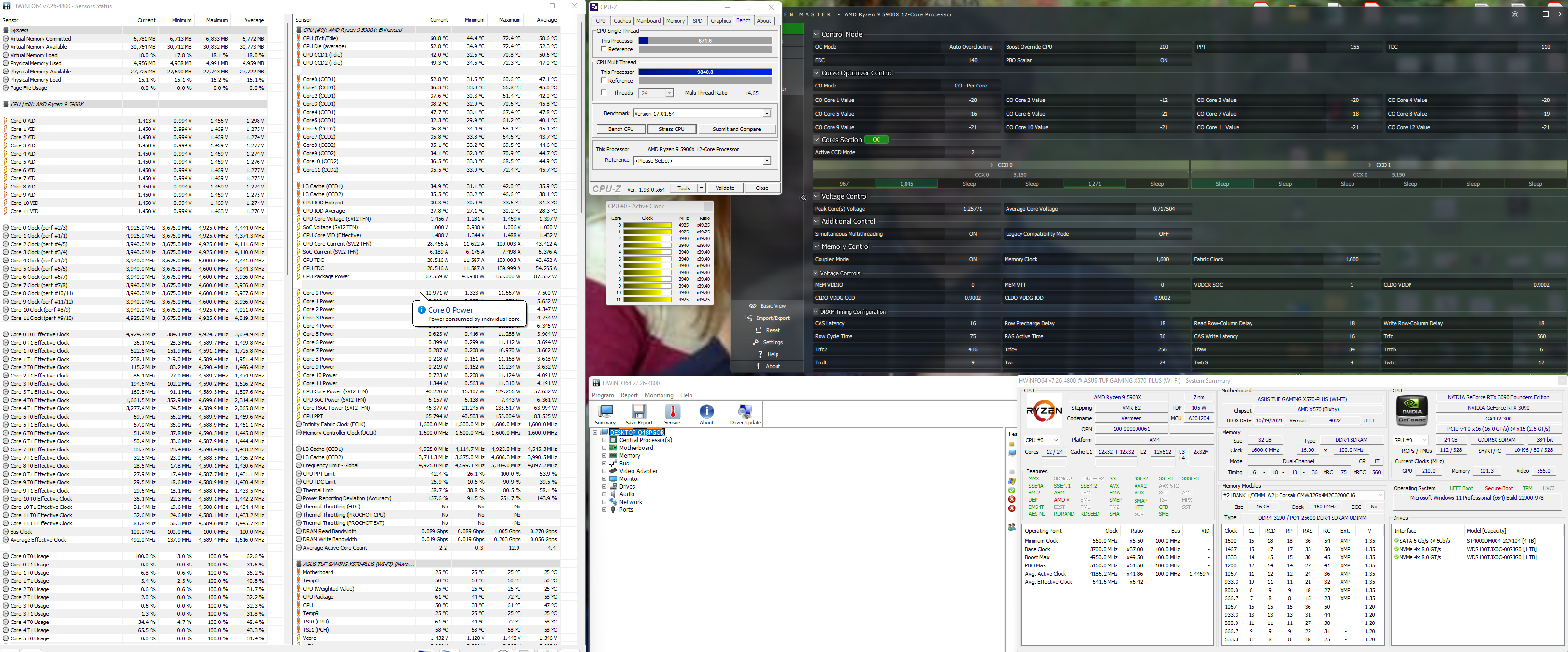1568x652 pixels.
Task: Click Ryzen Master Help question icon
Action: point(760,354)
